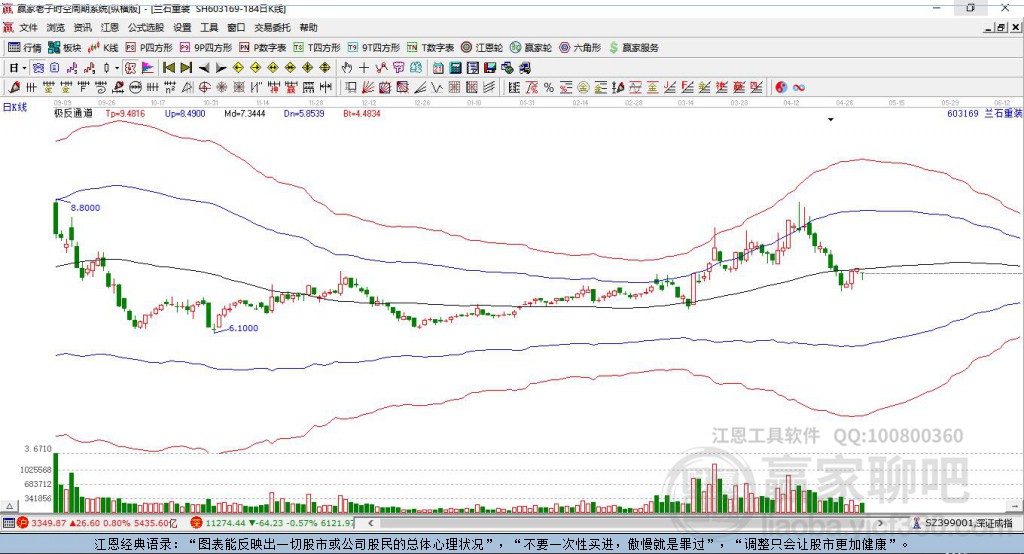Image resolution: width=1024 pixels, height=554 pixels.
Task: Switch to the K线 candlestick chart
Action: click(103, 48)
